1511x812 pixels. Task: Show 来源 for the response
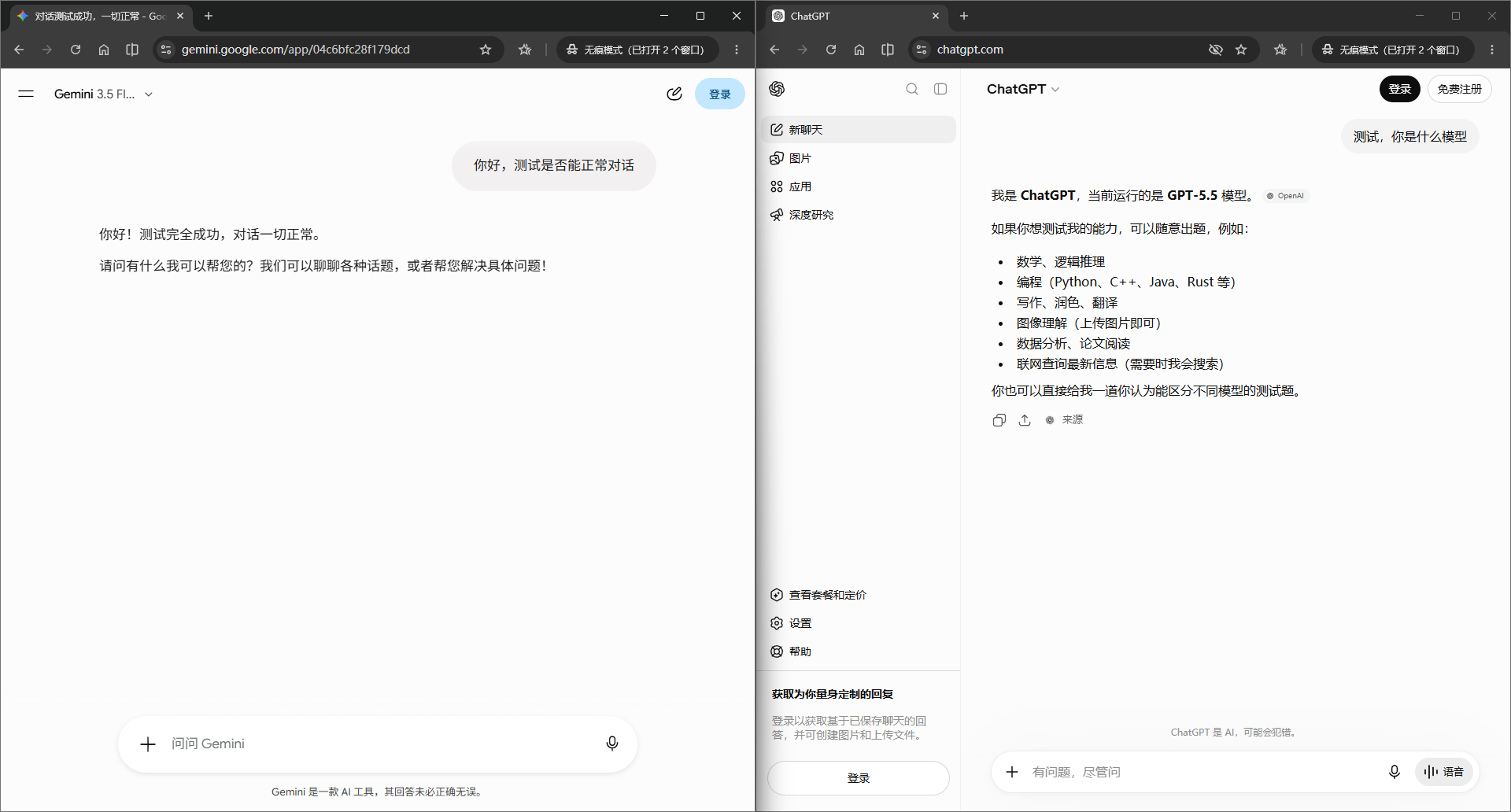(x=1064, y=420)
